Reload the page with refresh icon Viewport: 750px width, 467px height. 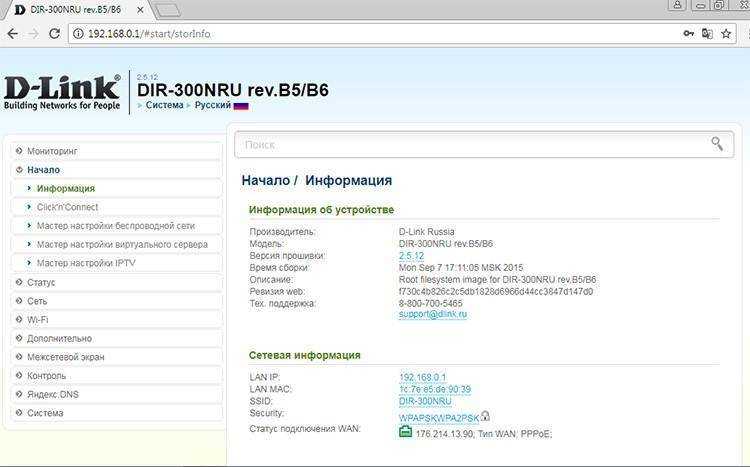[x=55, y=33]
